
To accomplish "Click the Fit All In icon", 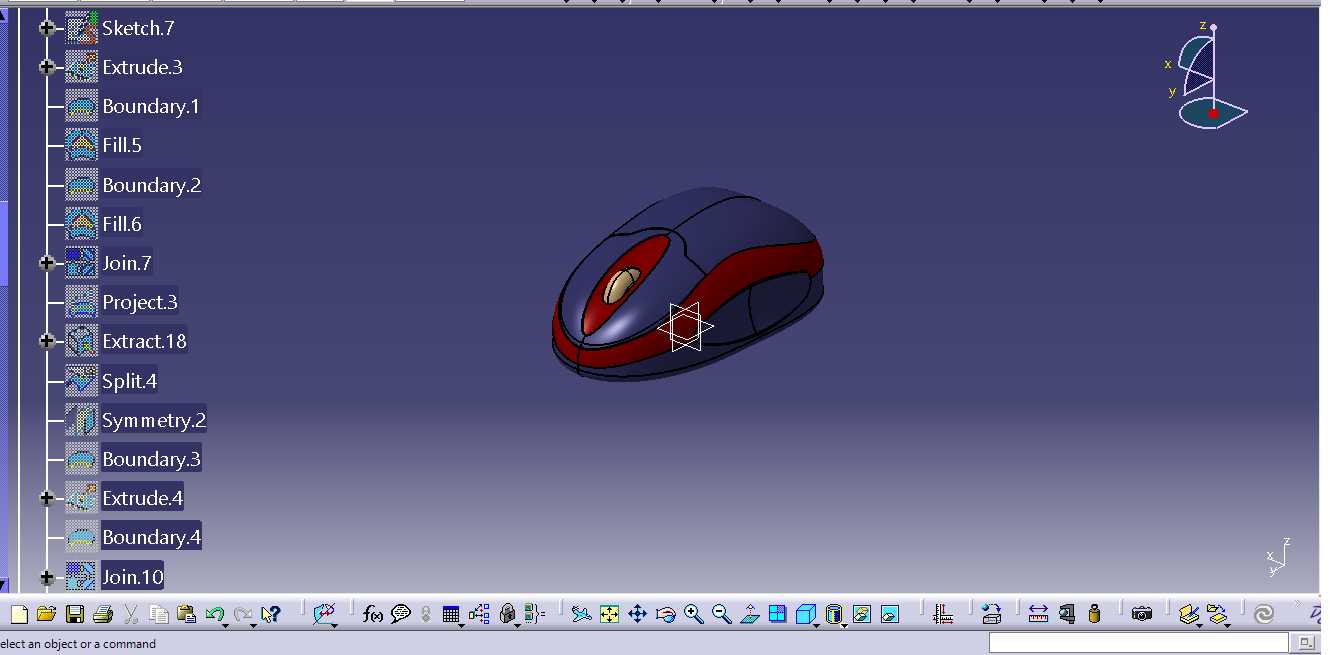I will (609, 614).
